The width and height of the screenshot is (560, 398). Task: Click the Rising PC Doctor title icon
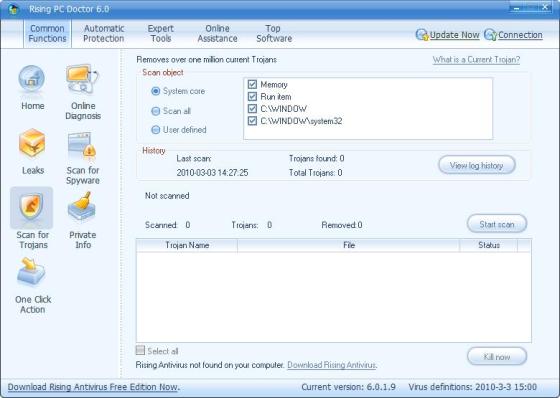tap(14, 9)
